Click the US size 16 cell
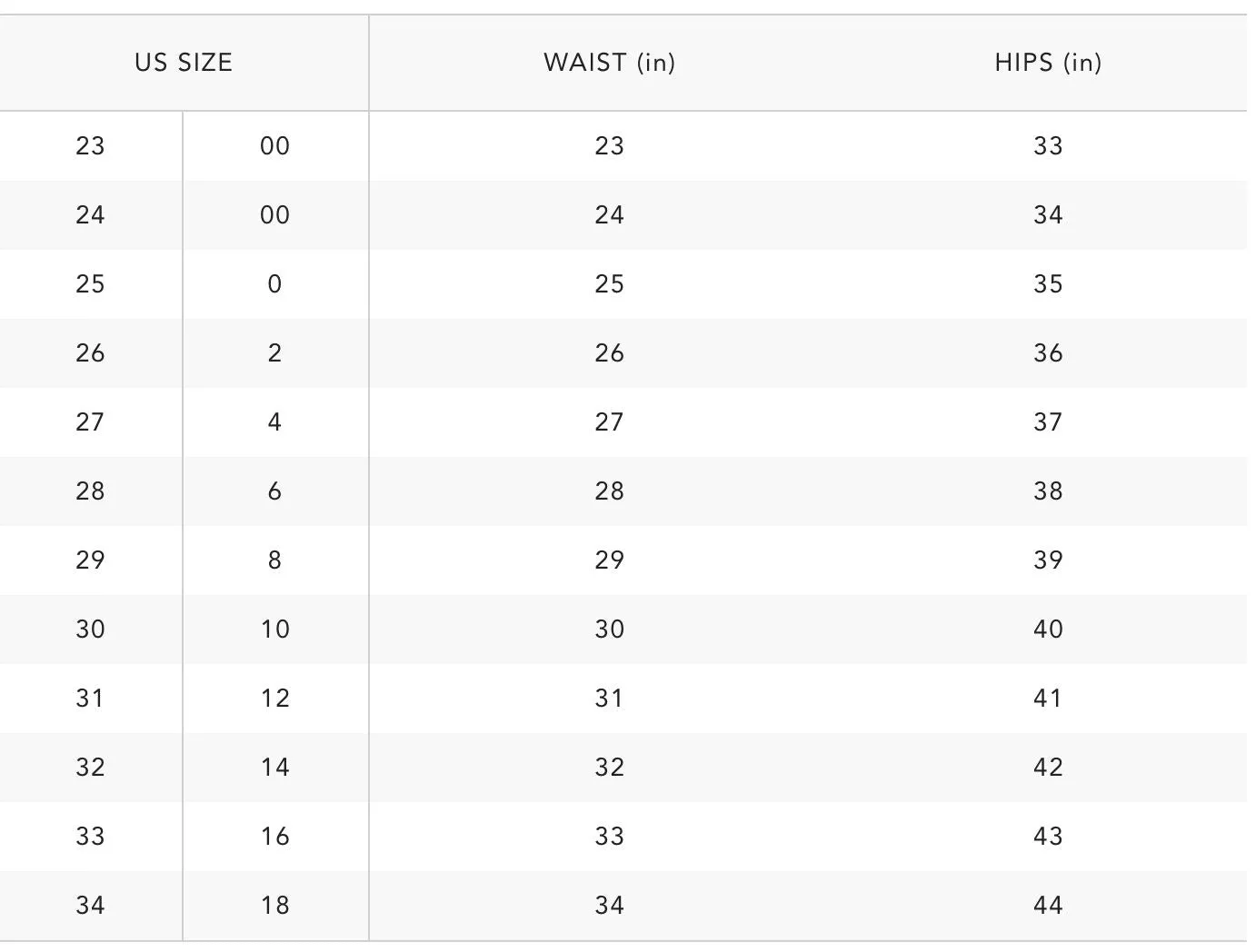Viewport: 1256px width, 952px height. point(274,837)
